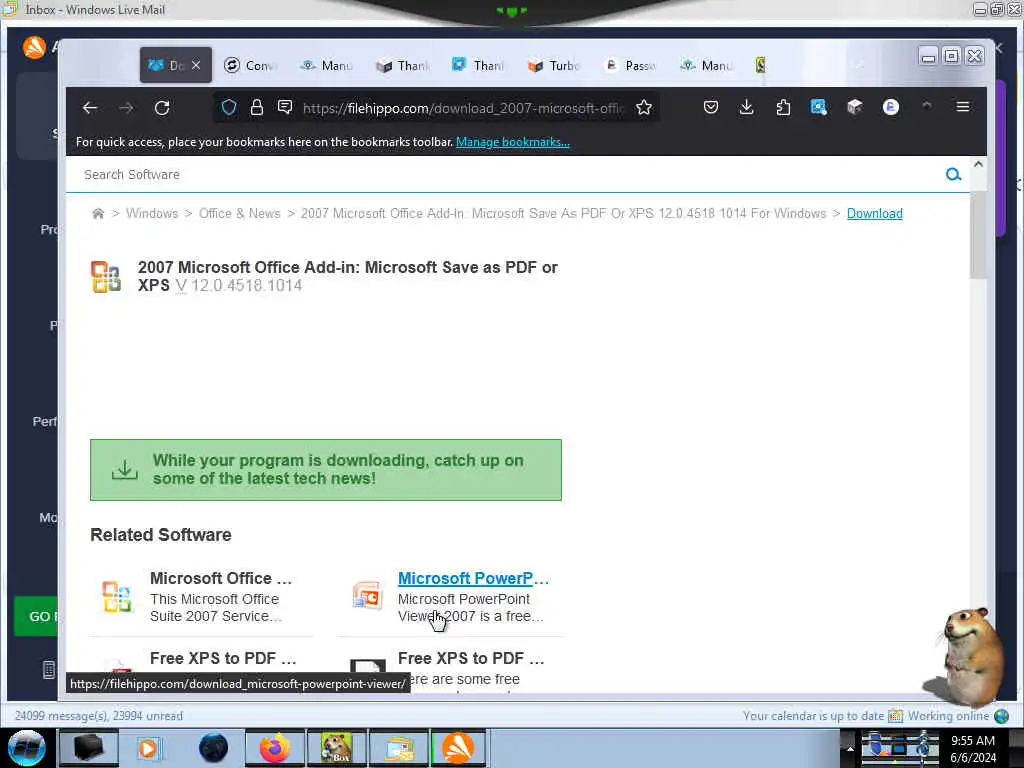Click the Microsoft Office Add-in logo icon
The height and width of the screenshot is (768, 1024).
pos(106,276)
